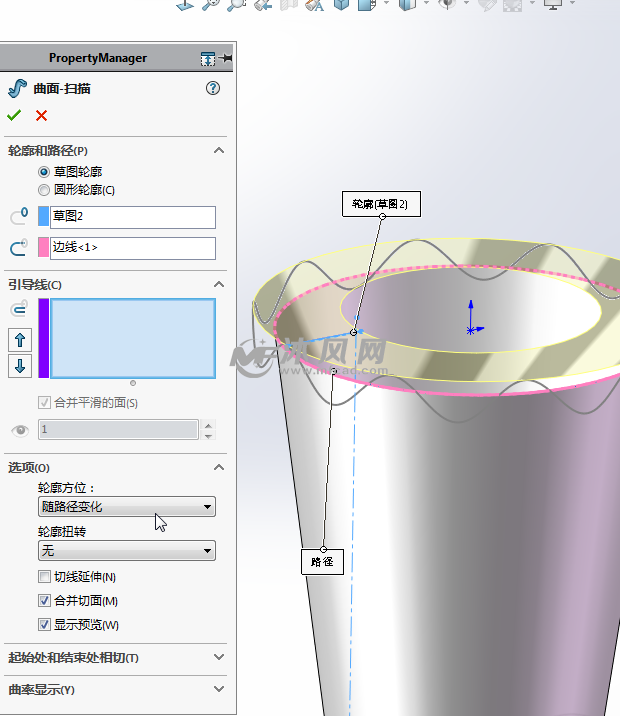Click the section number field showing 1
Viewport: 620px width, 716px height.
pyautogui.click(x=118, y=429)
